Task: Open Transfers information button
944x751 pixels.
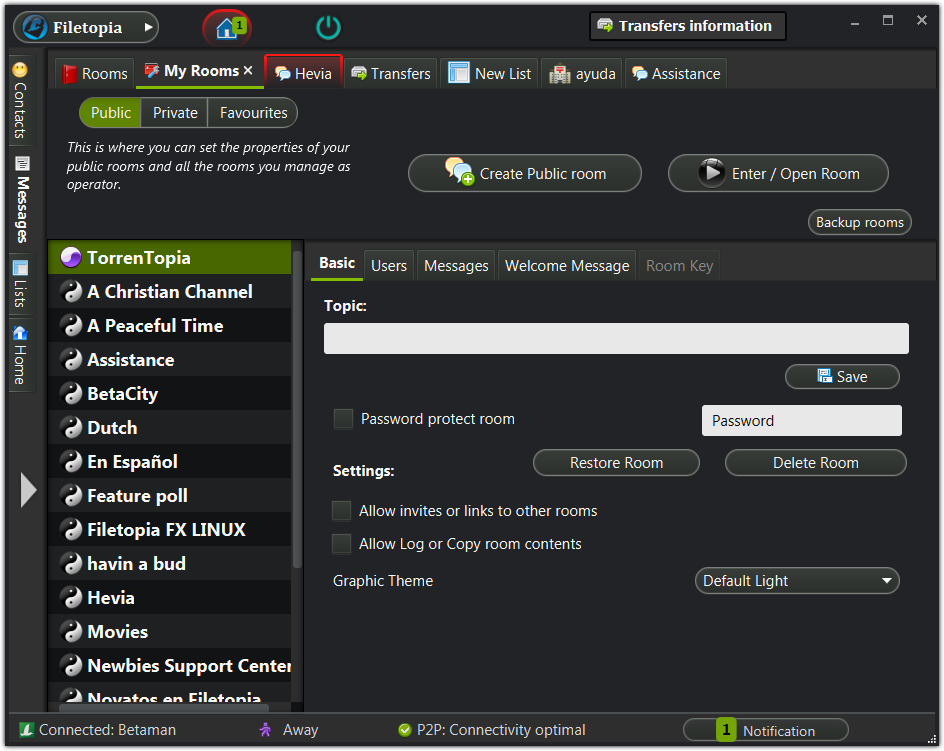Action: point(688,26)
